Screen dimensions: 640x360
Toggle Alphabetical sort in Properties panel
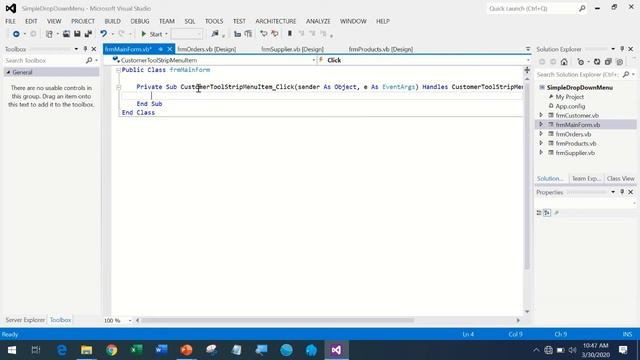[547, 213]
